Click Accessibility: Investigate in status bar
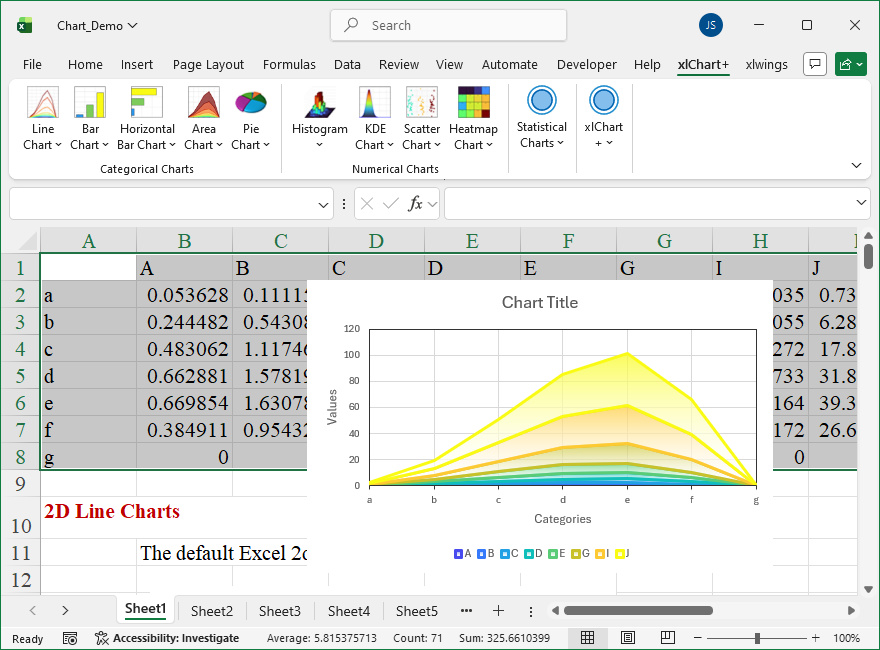This screenshot has width=880, height=650. click(x=167, y=638)
